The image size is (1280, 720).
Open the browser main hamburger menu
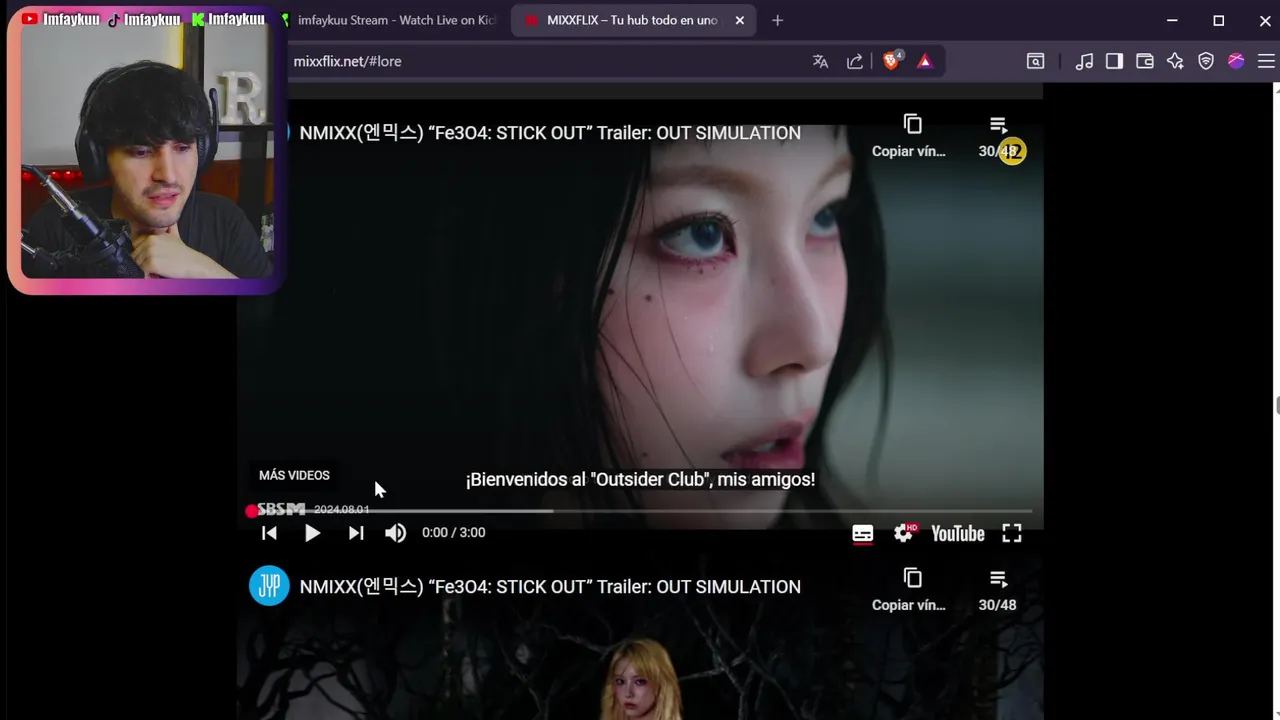coord(1266,61)
